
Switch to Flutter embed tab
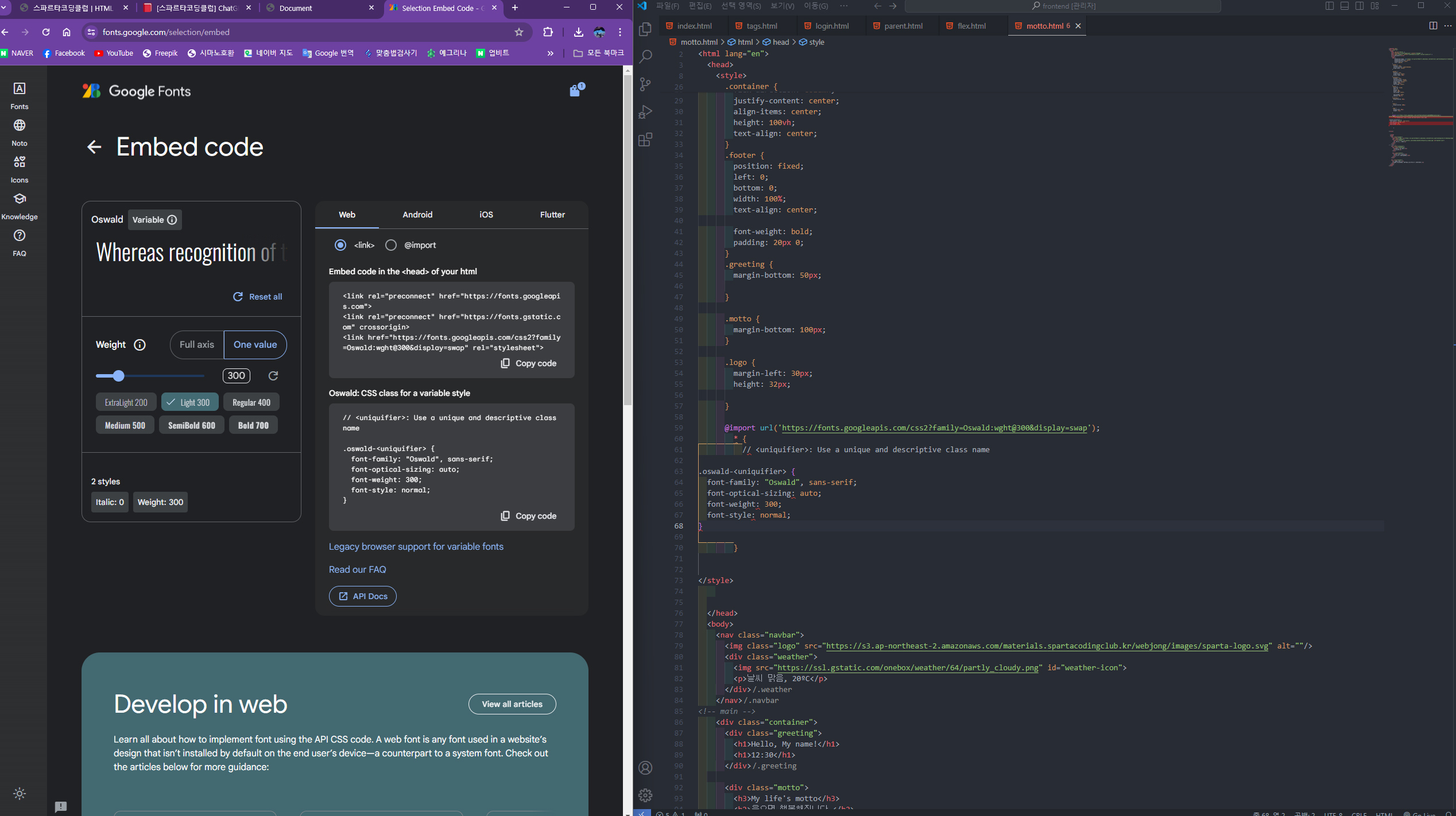pyautogui.click(x=552, y=215)
